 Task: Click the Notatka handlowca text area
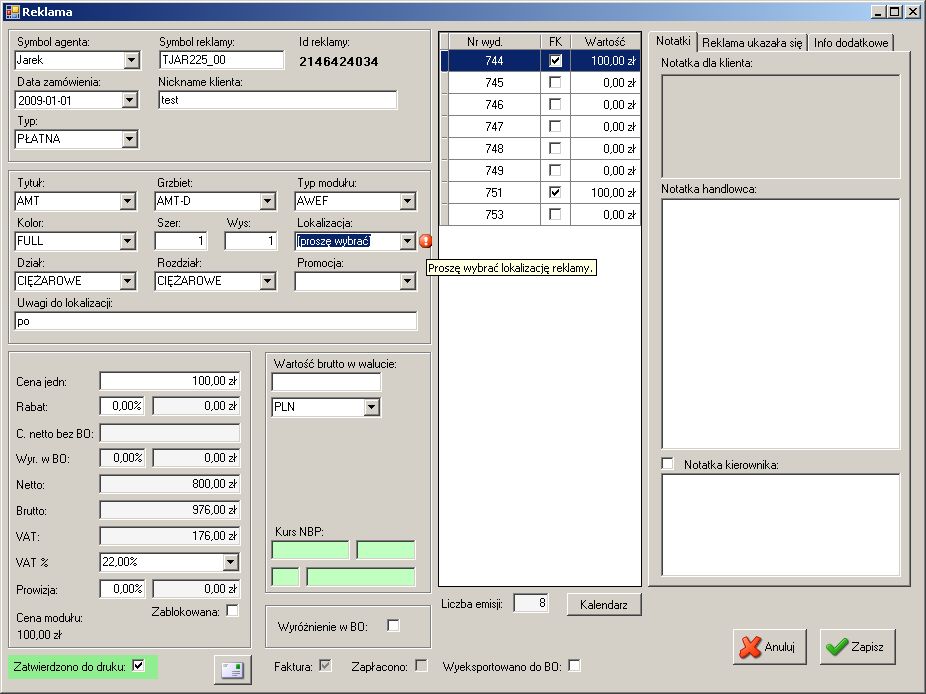(780, 323)
